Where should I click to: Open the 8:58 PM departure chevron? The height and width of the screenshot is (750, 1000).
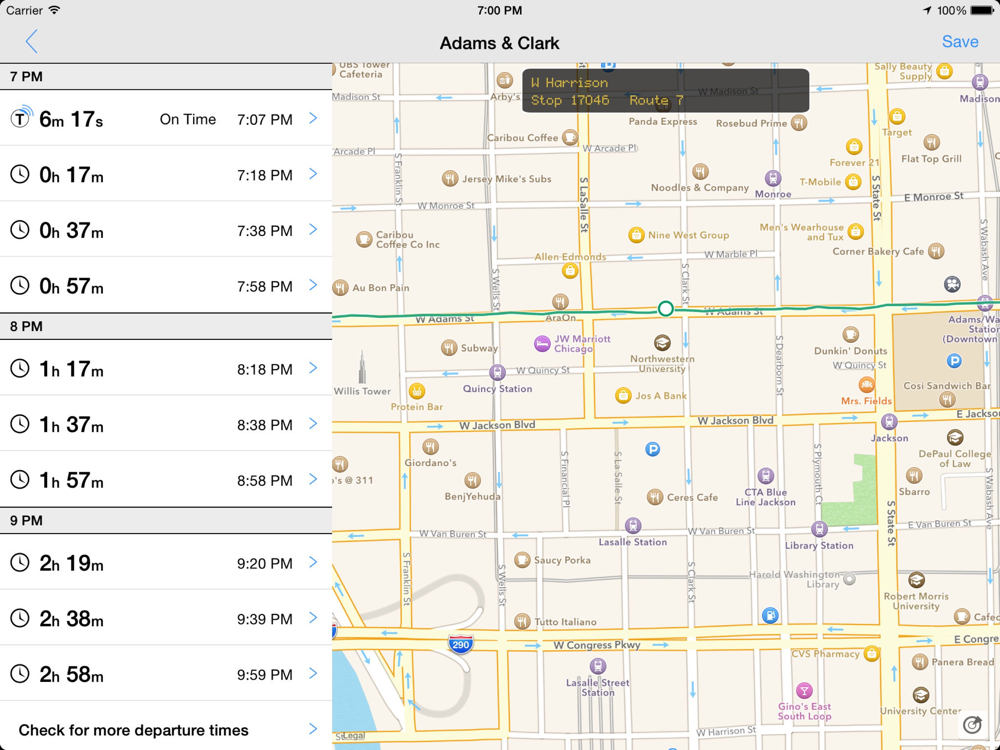pyautogui.click(x=313, y=480)
